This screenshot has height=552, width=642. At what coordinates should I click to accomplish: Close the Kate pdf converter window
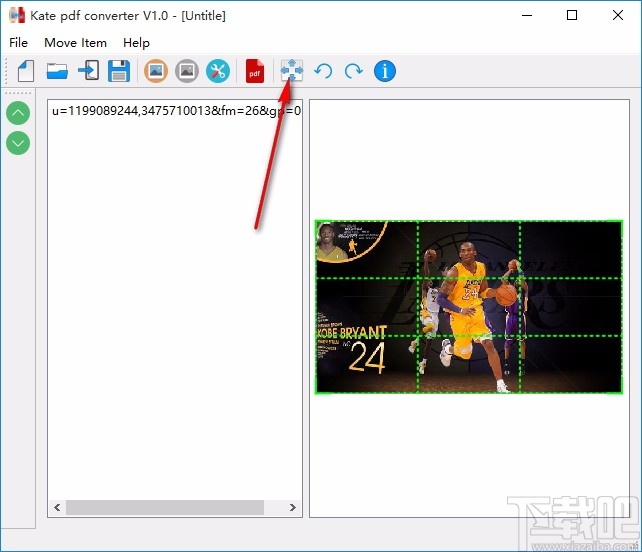click(618, 16)
